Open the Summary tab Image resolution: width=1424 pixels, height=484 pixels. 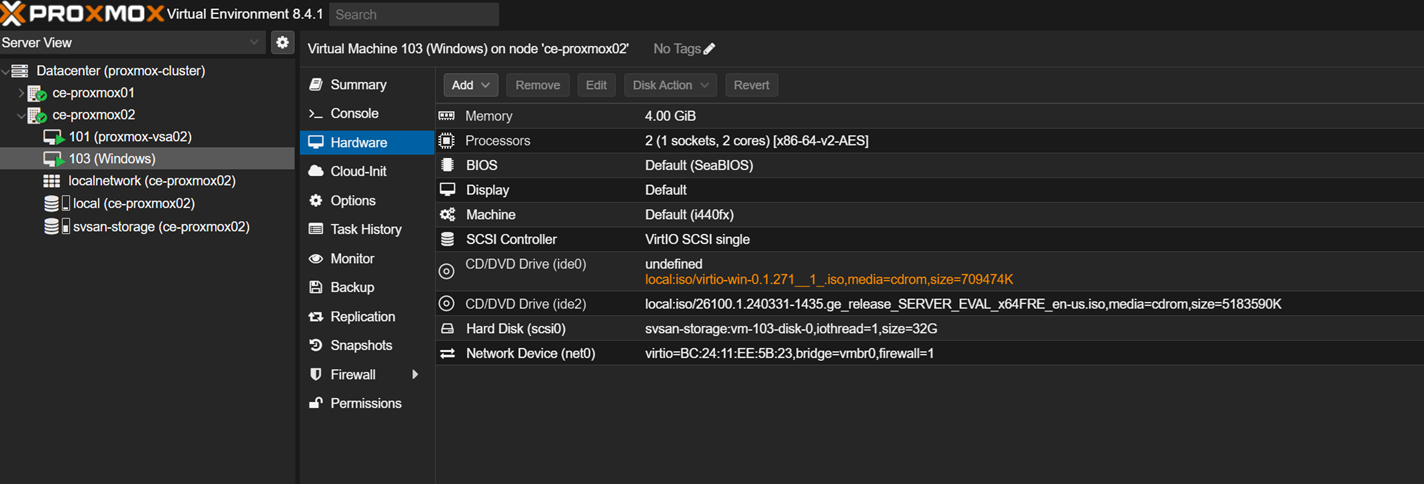point(367,85)
